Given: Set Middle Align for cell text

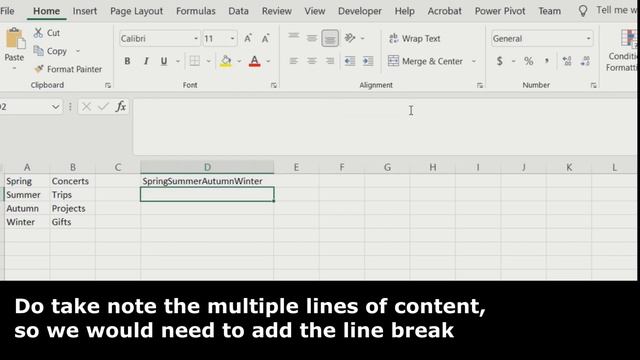Looking at the screenshot, I should [x=311, y=38].
